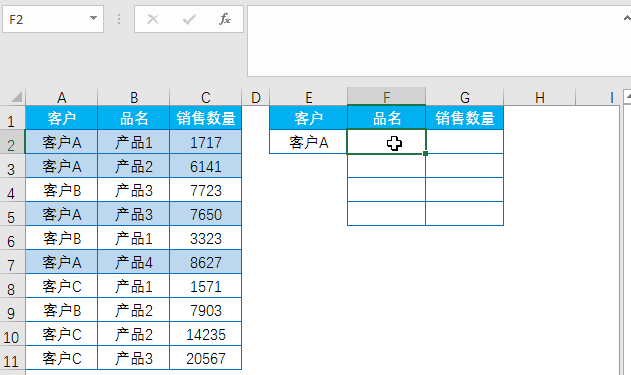The width and height of the screenshot is (631, 375).
Task: Select column A header
Action: click(62, 97)
